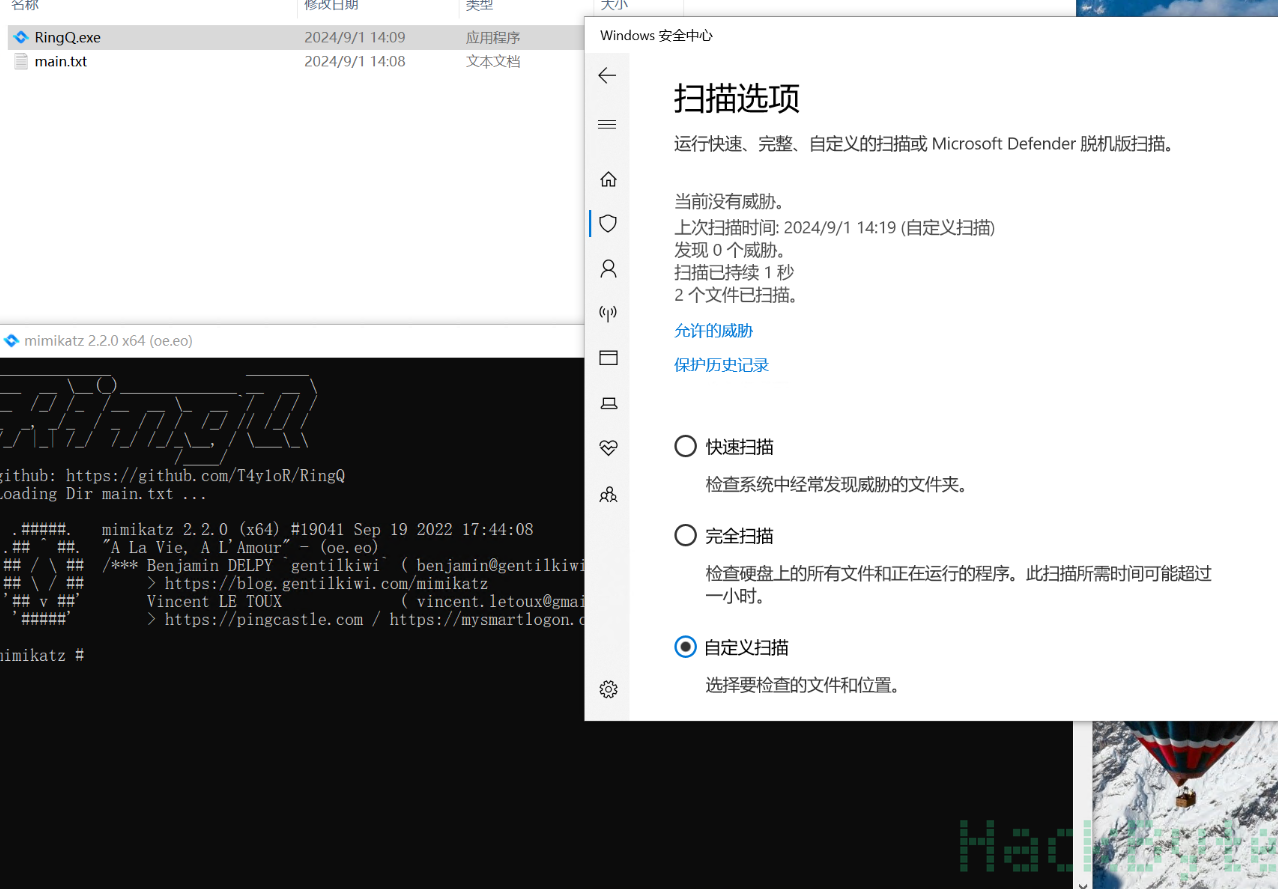1278x889 pixels.
Task: Click the blog.gentilkiwi.com URL in the console
Action: pyautogui.click(x=326, y=584)
